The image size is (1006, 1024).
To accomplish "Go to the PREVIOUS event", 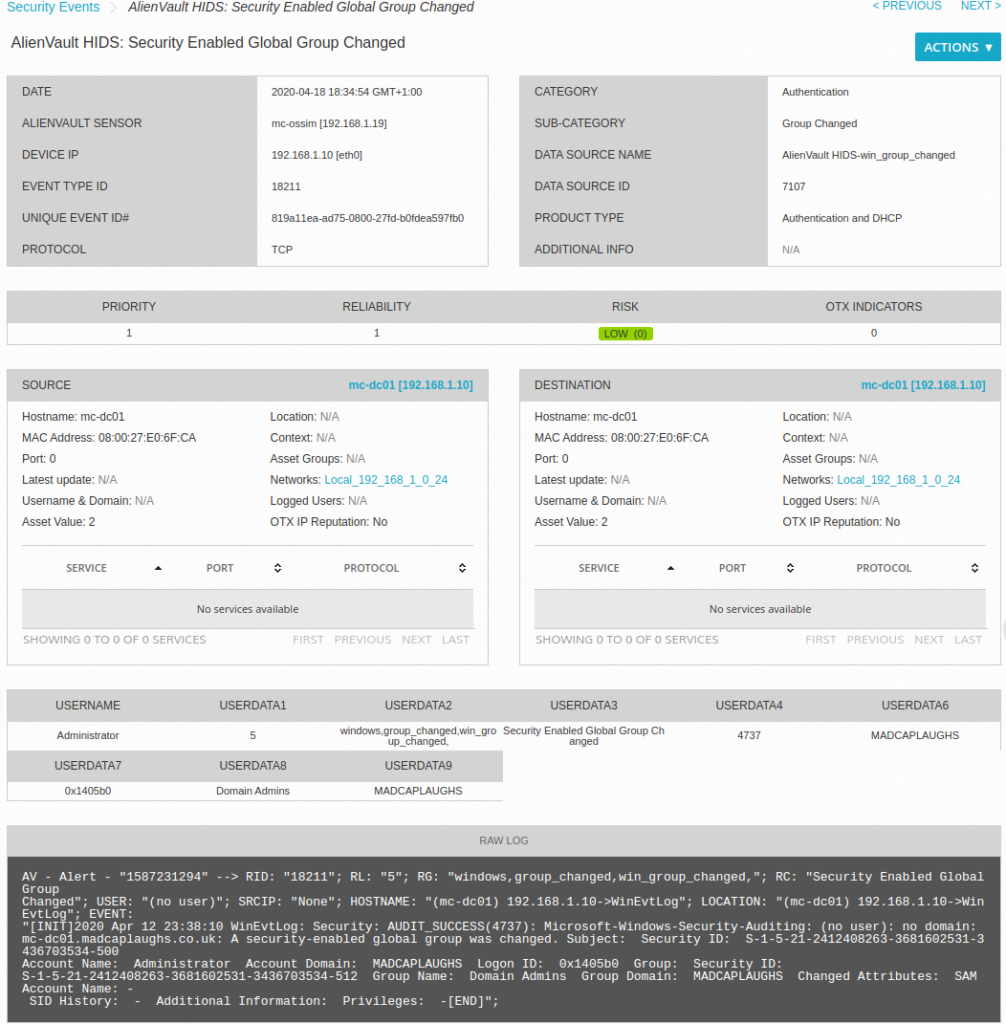I will 906,6.
